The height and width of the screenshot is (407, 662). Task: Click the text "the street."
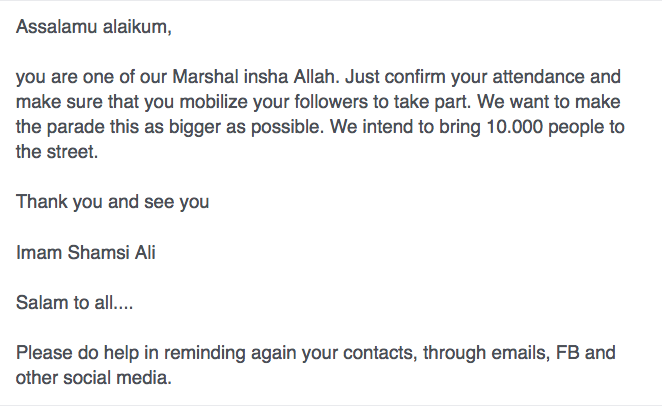(58, 154)
